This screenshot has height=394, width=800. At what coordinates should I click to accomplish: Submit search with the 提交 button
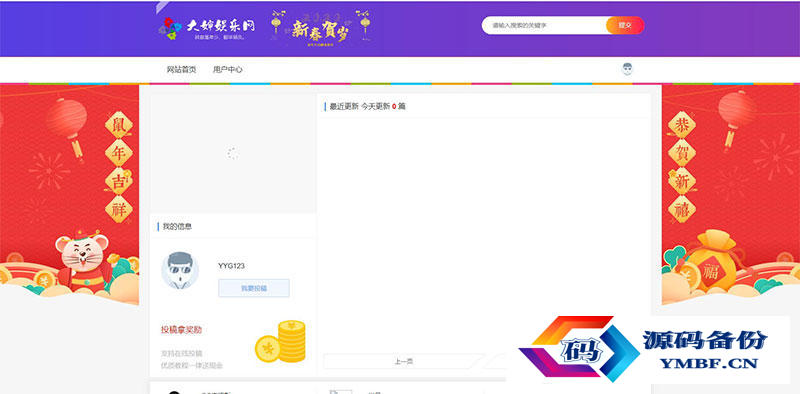tap(625, 25)
